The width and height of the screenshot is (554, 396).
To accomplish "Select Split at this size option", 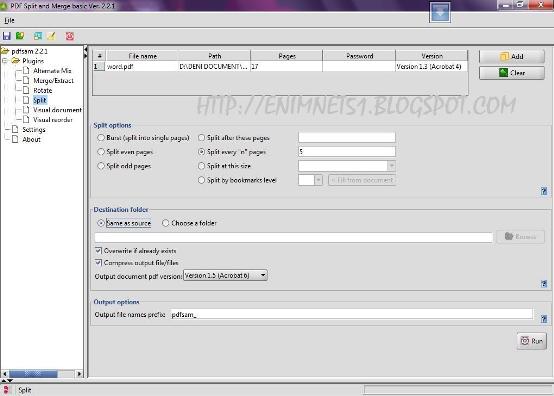I will coord(201,166).
